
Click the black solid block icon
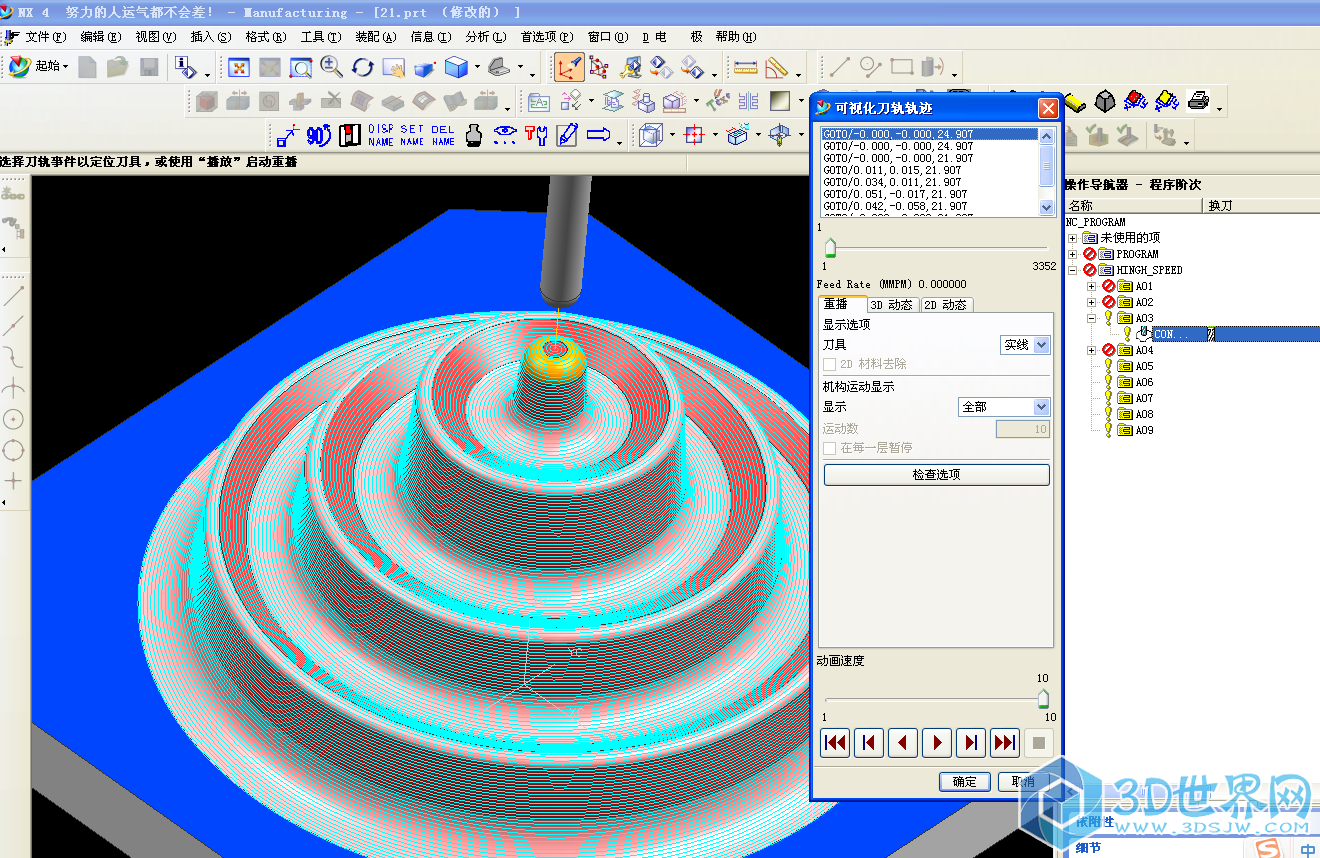coord(1105,101)
